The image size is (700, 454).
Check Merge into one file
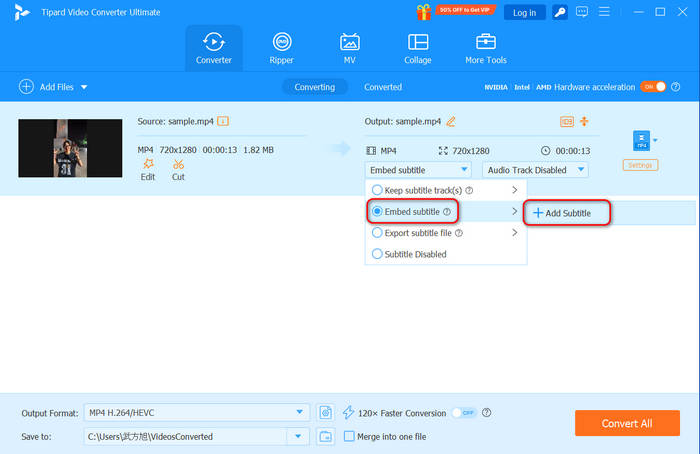(x=349, y=436)
